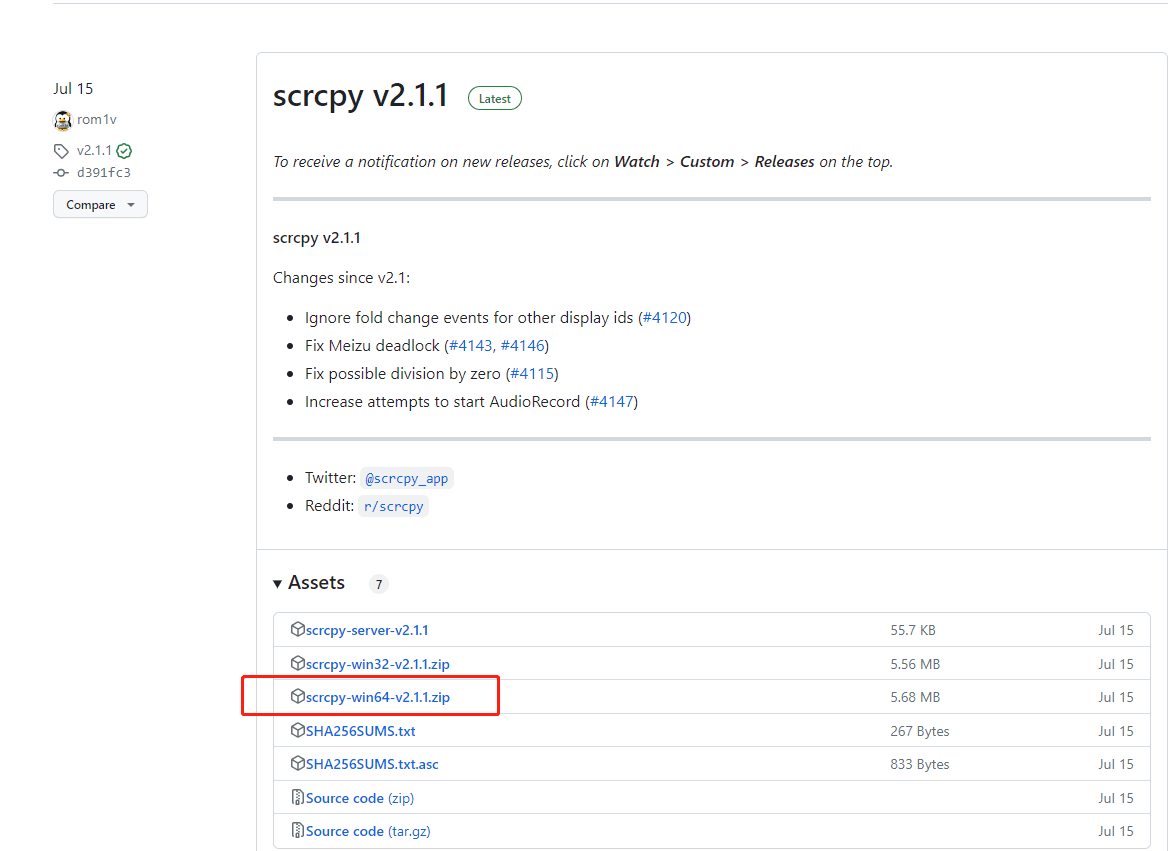Download SHA256SUMS.txt.asc file

[x=372, y=764]
